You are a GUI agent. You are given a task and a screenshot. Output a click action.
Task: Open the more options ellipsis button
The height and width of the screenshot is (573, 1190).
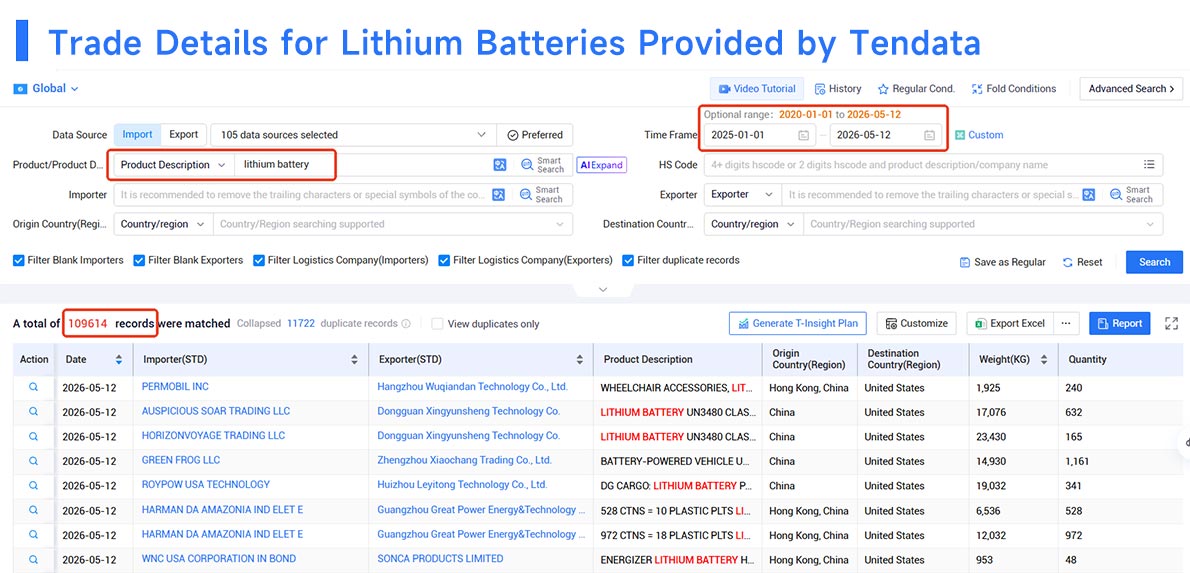click(x=1066, y=323)
